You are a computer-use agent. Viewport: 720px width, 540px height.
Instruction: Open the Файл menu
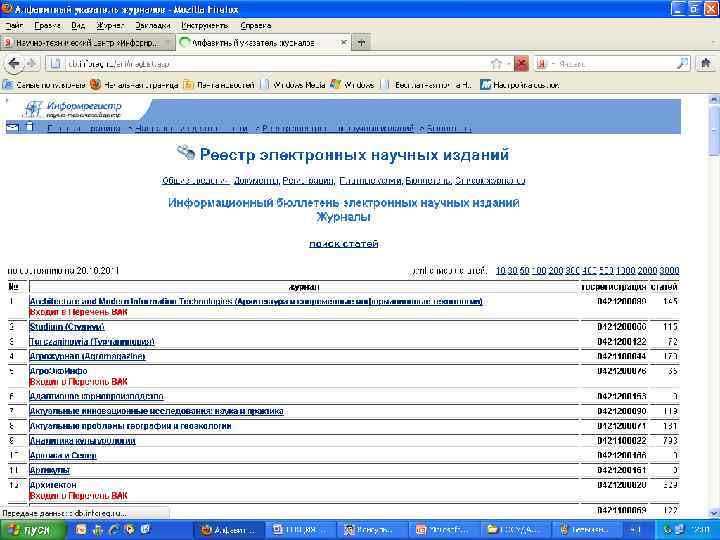(x=14, y=26)
